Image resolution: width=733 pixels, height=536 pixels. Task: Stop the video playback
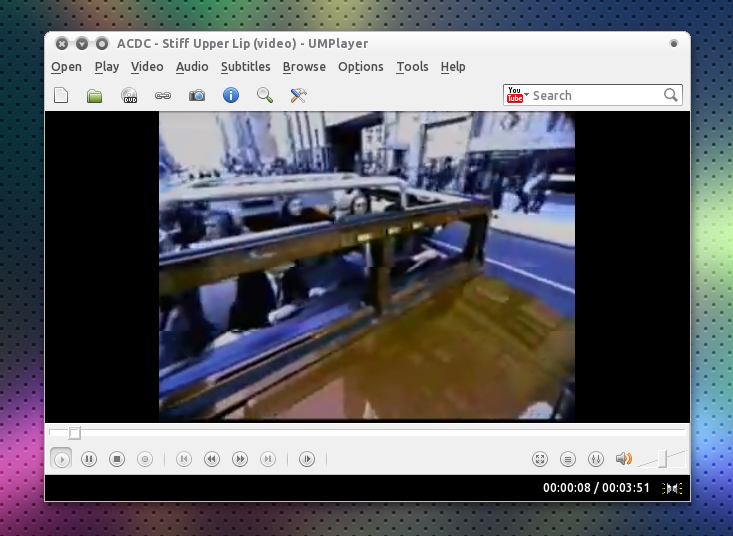117,459
